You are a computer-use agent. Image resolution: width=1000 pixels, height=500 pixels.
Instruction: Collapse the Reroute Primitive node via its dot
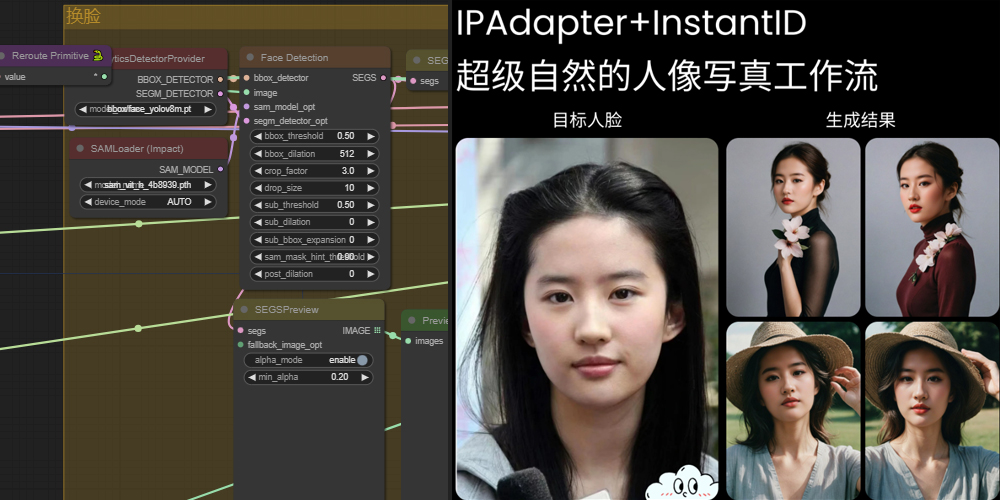point(2,55)
